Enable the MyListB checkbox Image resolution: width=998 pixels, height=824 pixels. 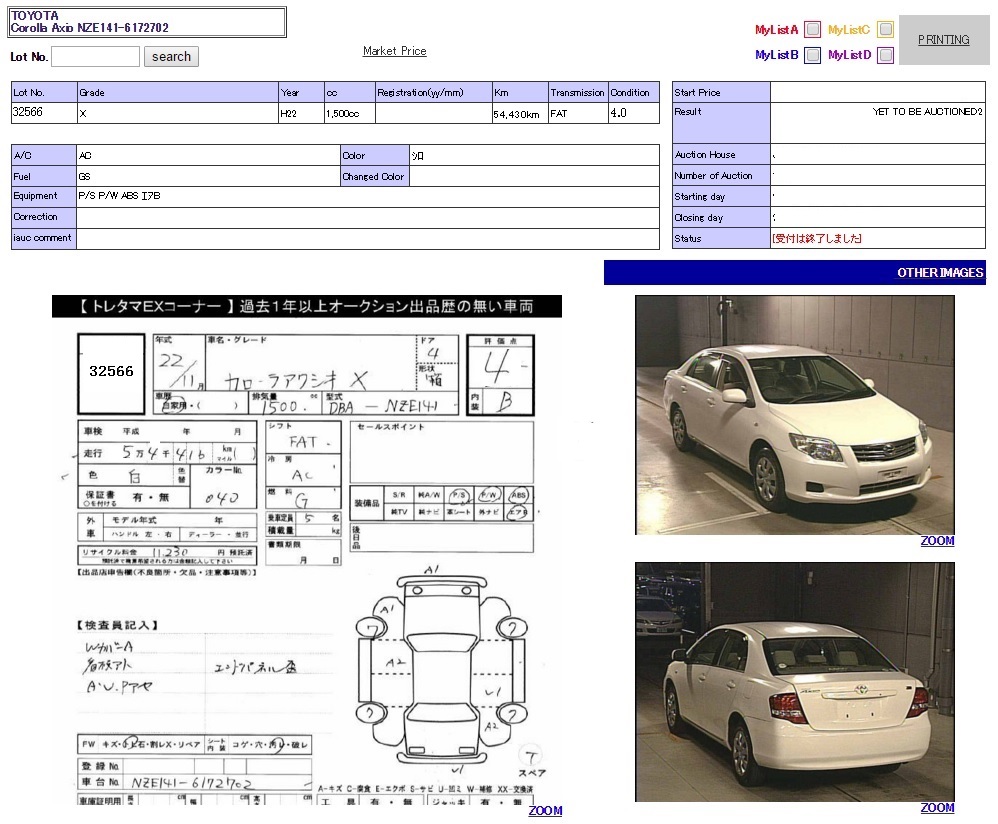coord(813,55)
